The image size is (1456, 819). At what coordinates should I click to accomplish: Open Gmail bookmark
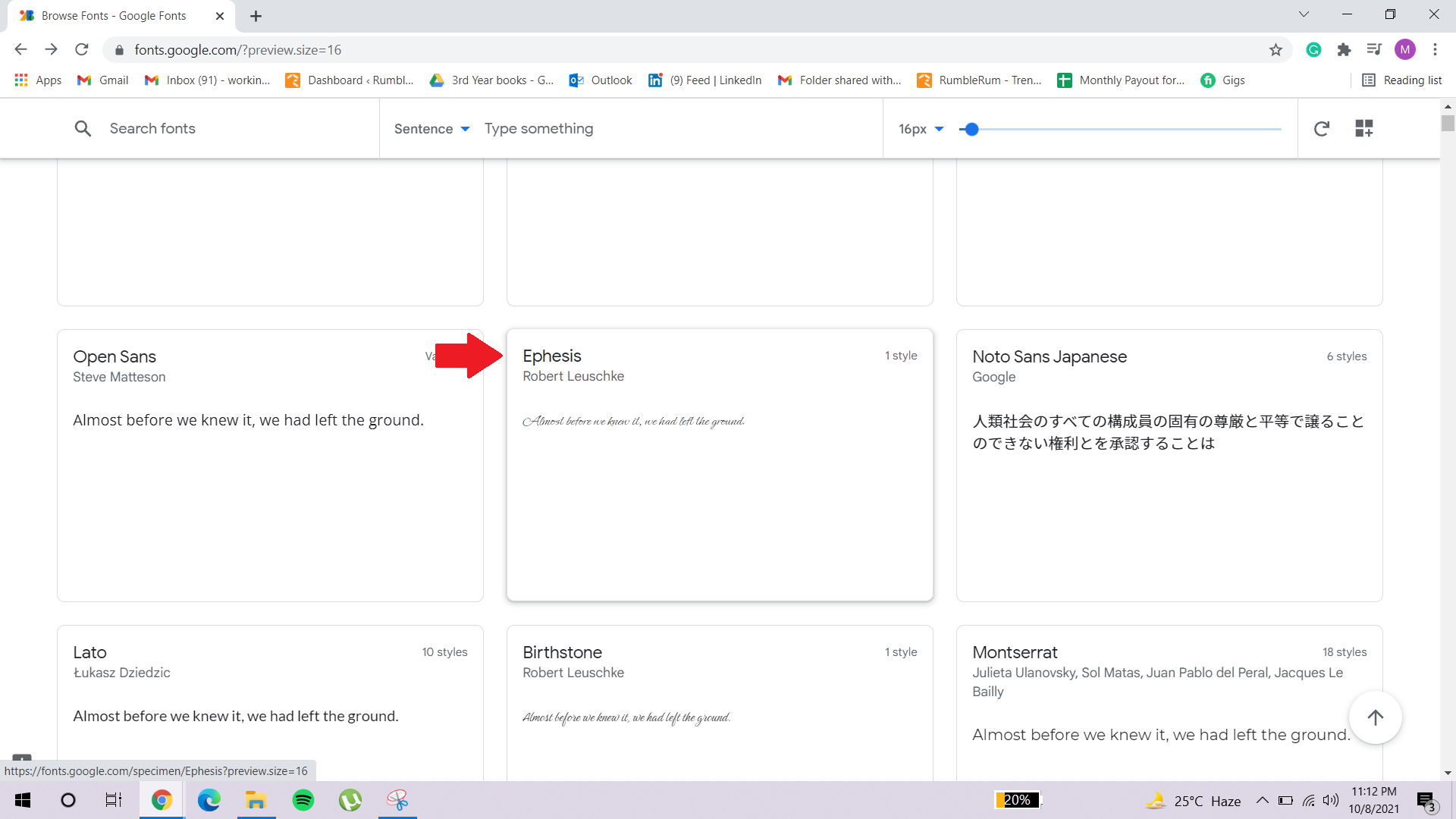(x=103, y=80)
